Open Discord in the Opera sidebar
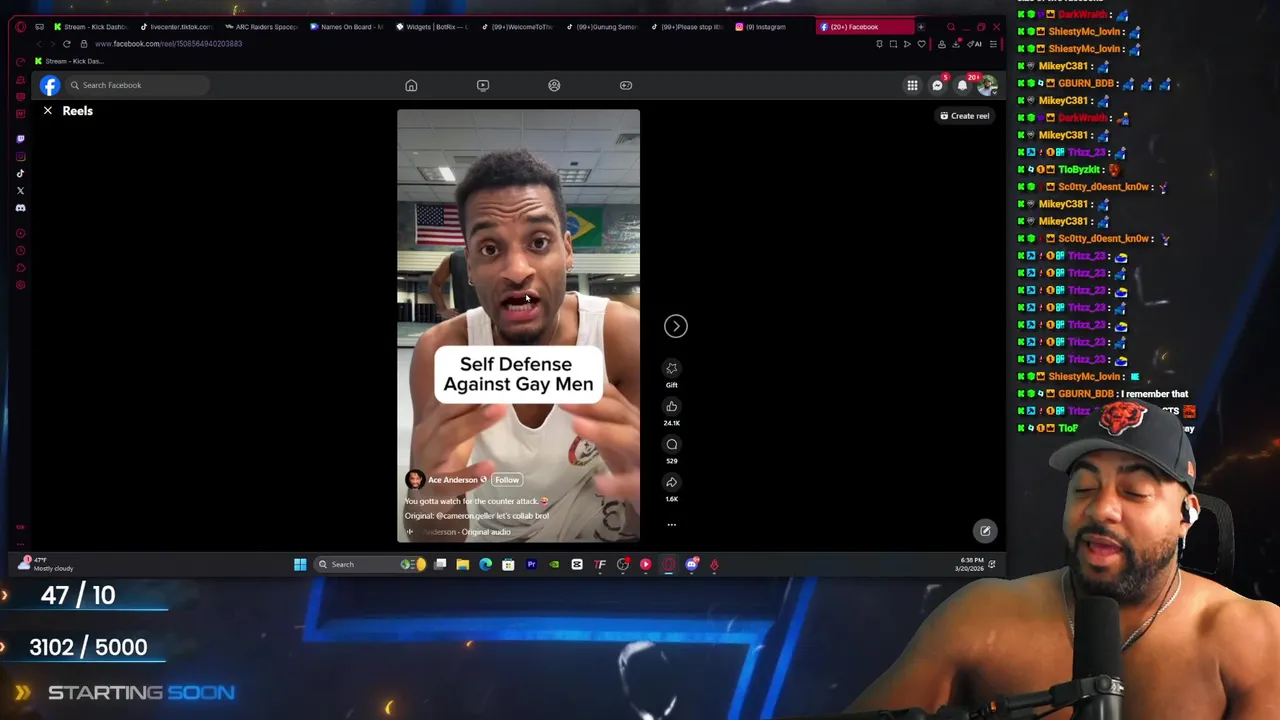This screenshot has height=720, width=1280. pyautogui.click(x=20, y=208)
